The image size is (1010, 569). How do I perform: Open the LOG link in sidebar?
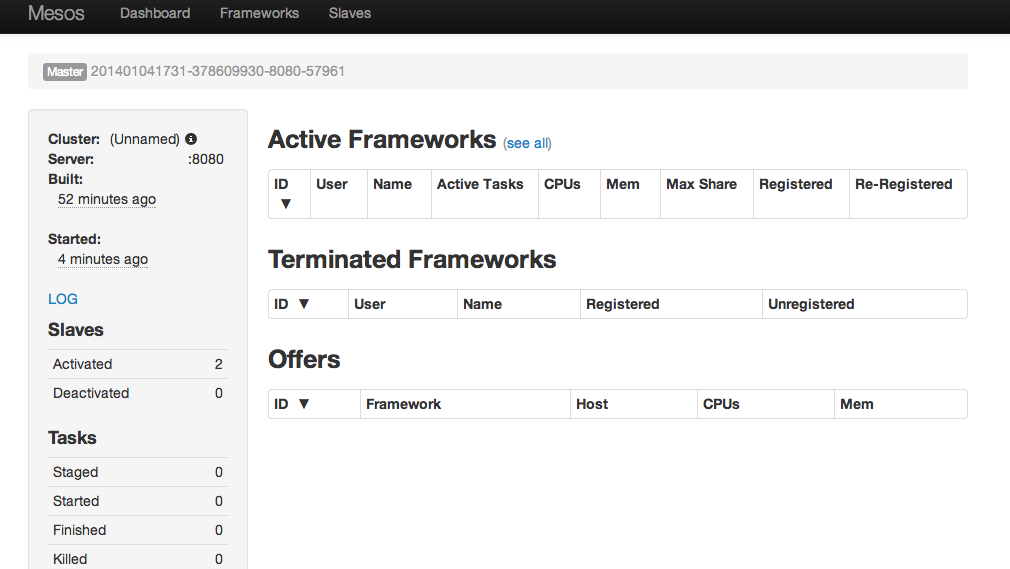click(x=63, y=299)
